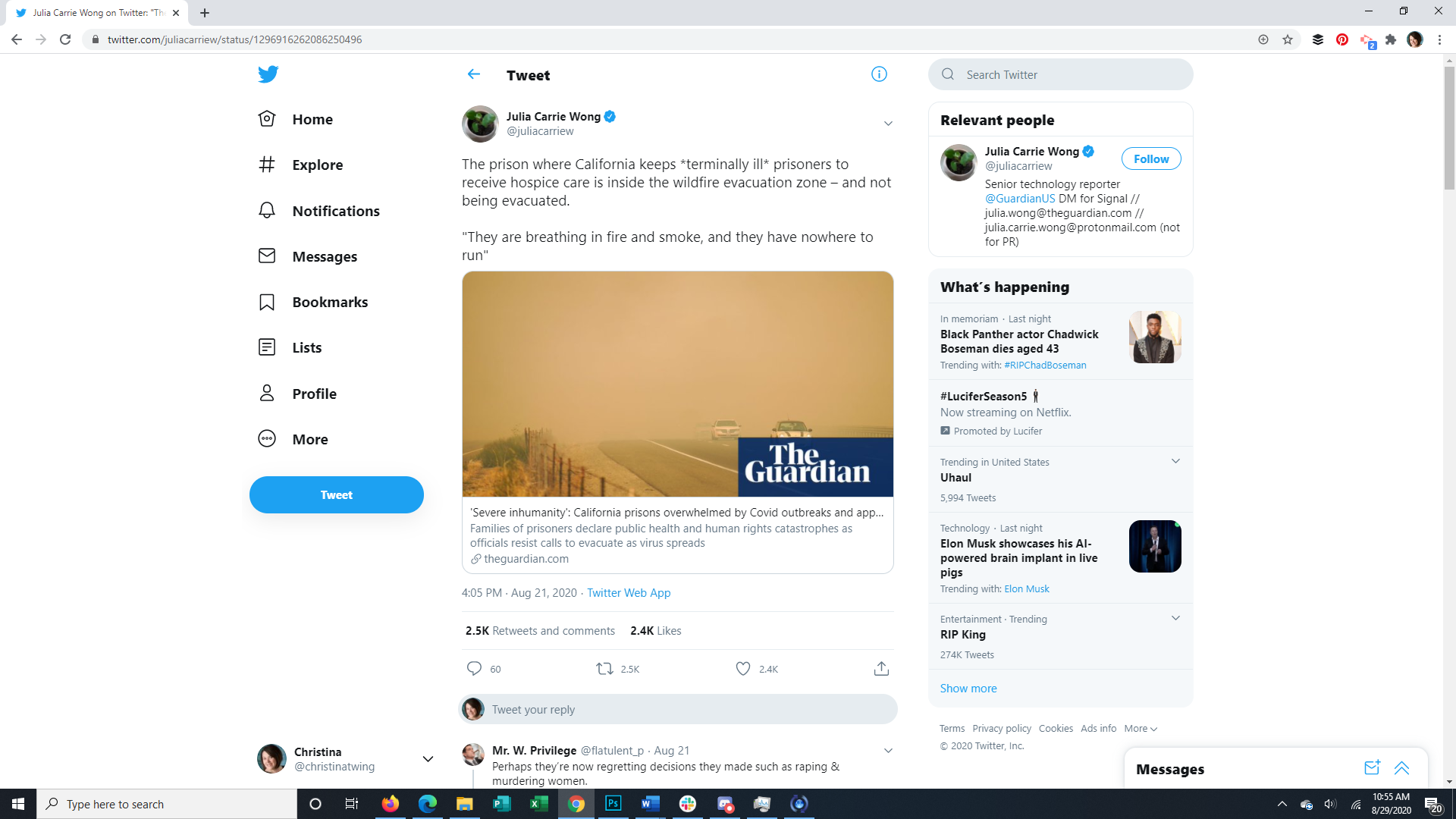Open Bookmarks in the left sidebar
Image resolution: width=1456 pixels, height=819 pixels.
329,302
